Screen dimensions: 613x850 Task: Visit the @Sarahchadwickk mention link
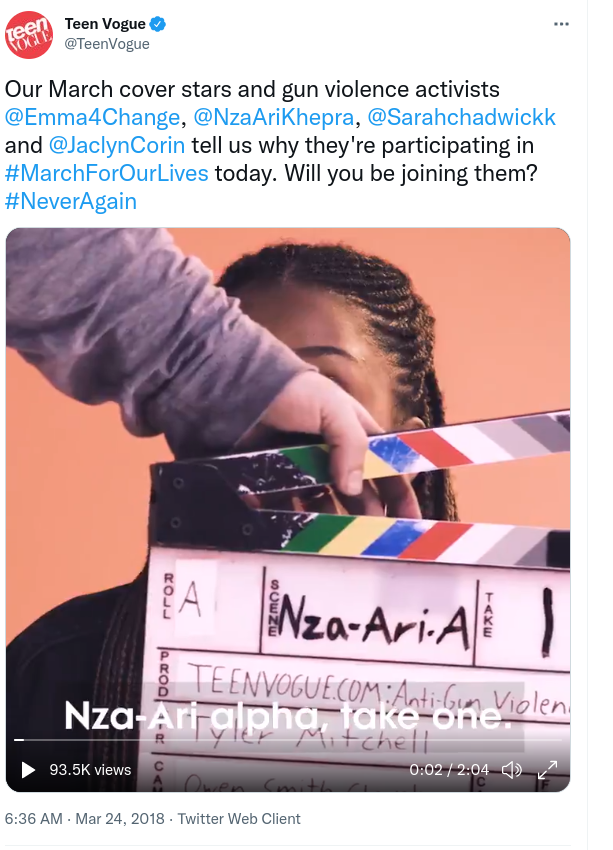461,117
